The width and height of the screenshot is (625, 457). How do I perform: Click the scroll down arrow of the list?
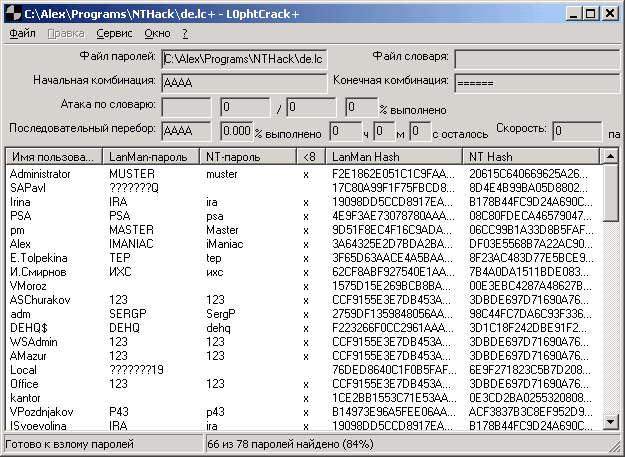click(x=611, y=422)
